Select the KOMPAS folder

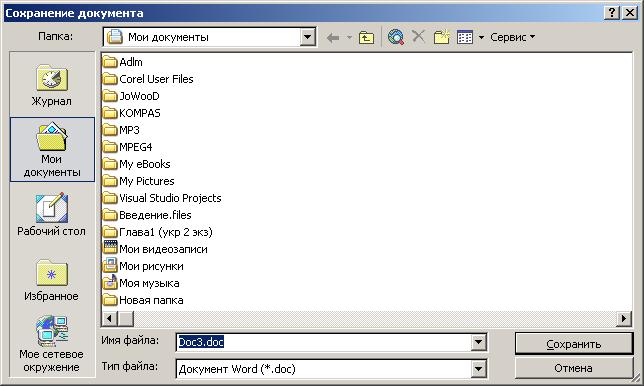(x=132, y=113)
